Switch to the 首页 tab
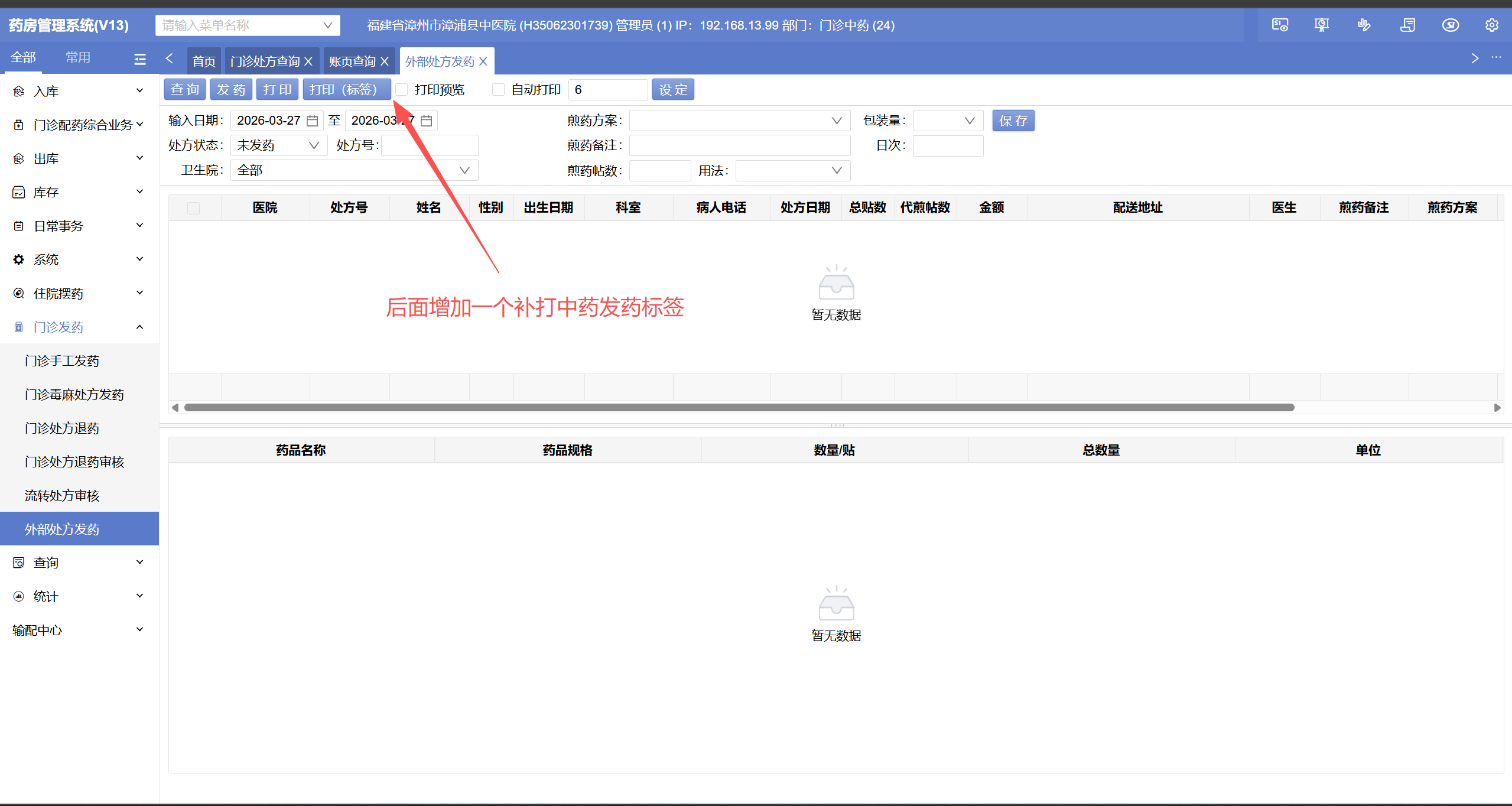1512x806 pixels. [204, 61]
